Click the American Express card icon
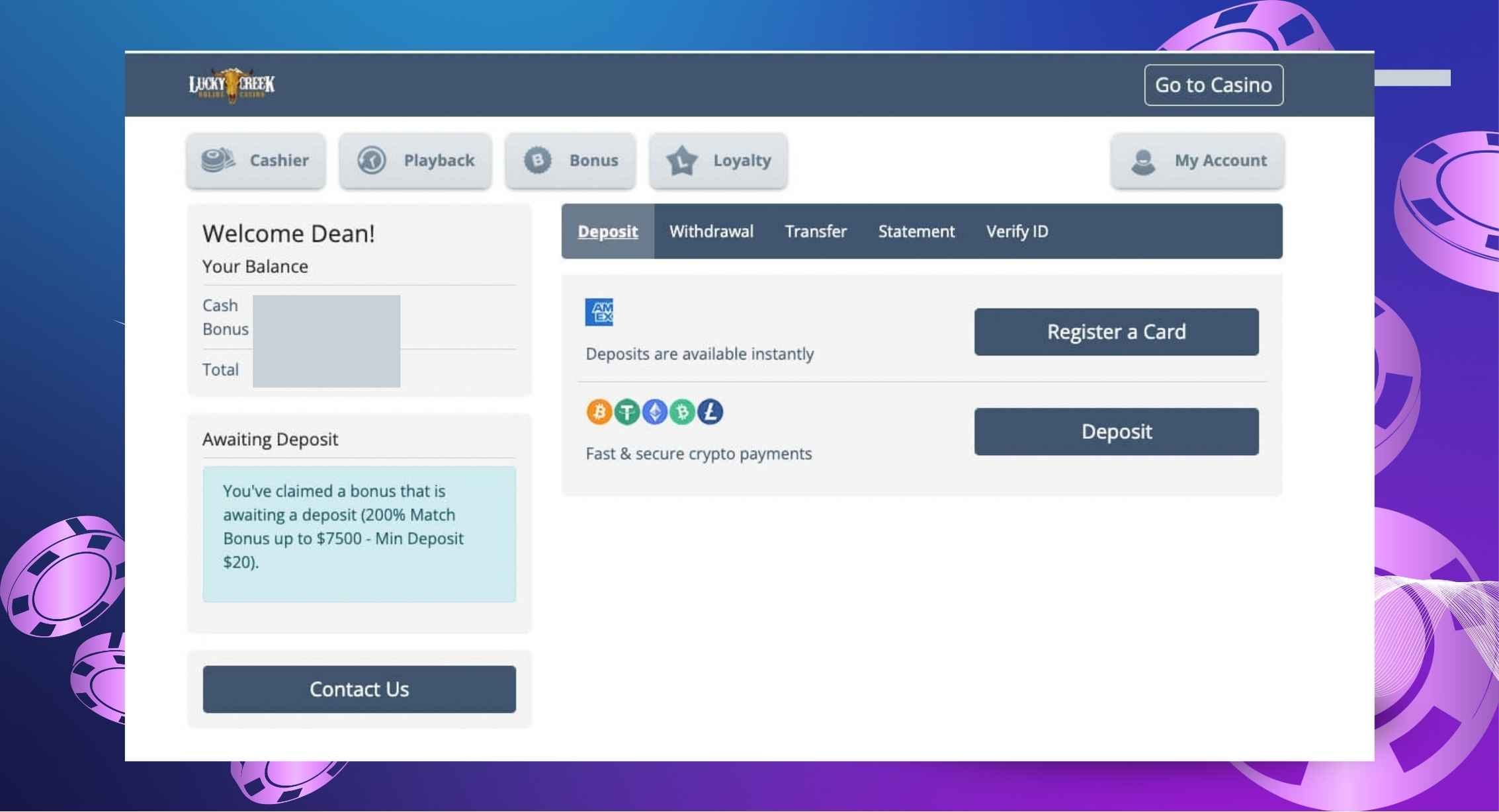The width and height of the screenshot is (1499, 812). (599, 312)
